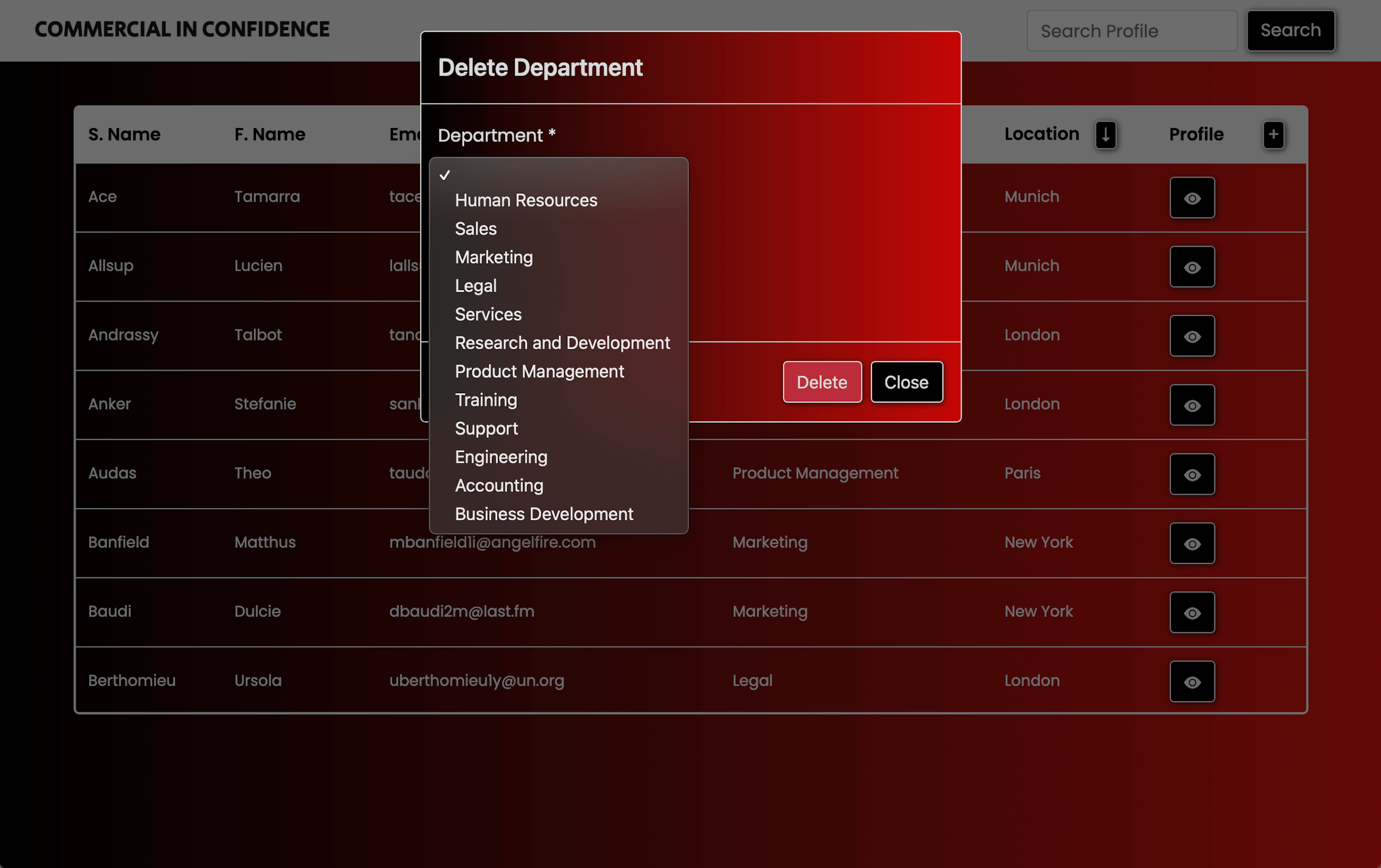Screen dimensions: 1381x868
Task: View profile of Berthomieu Ursola
Action: click(x=1192, y=681)
